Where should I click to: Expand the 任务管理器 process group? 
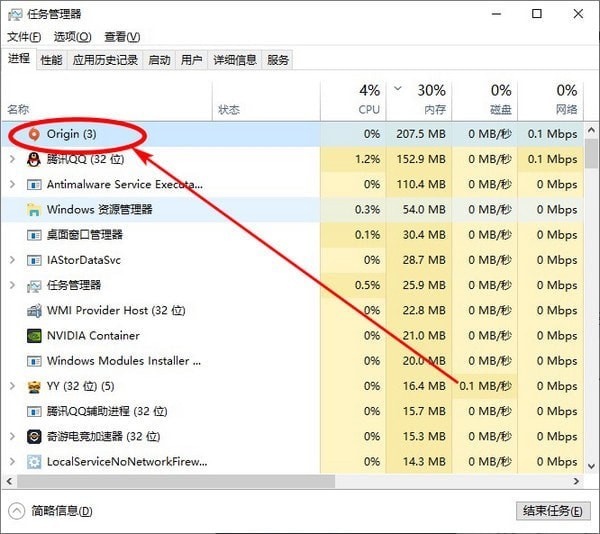(x=12, y=285)
